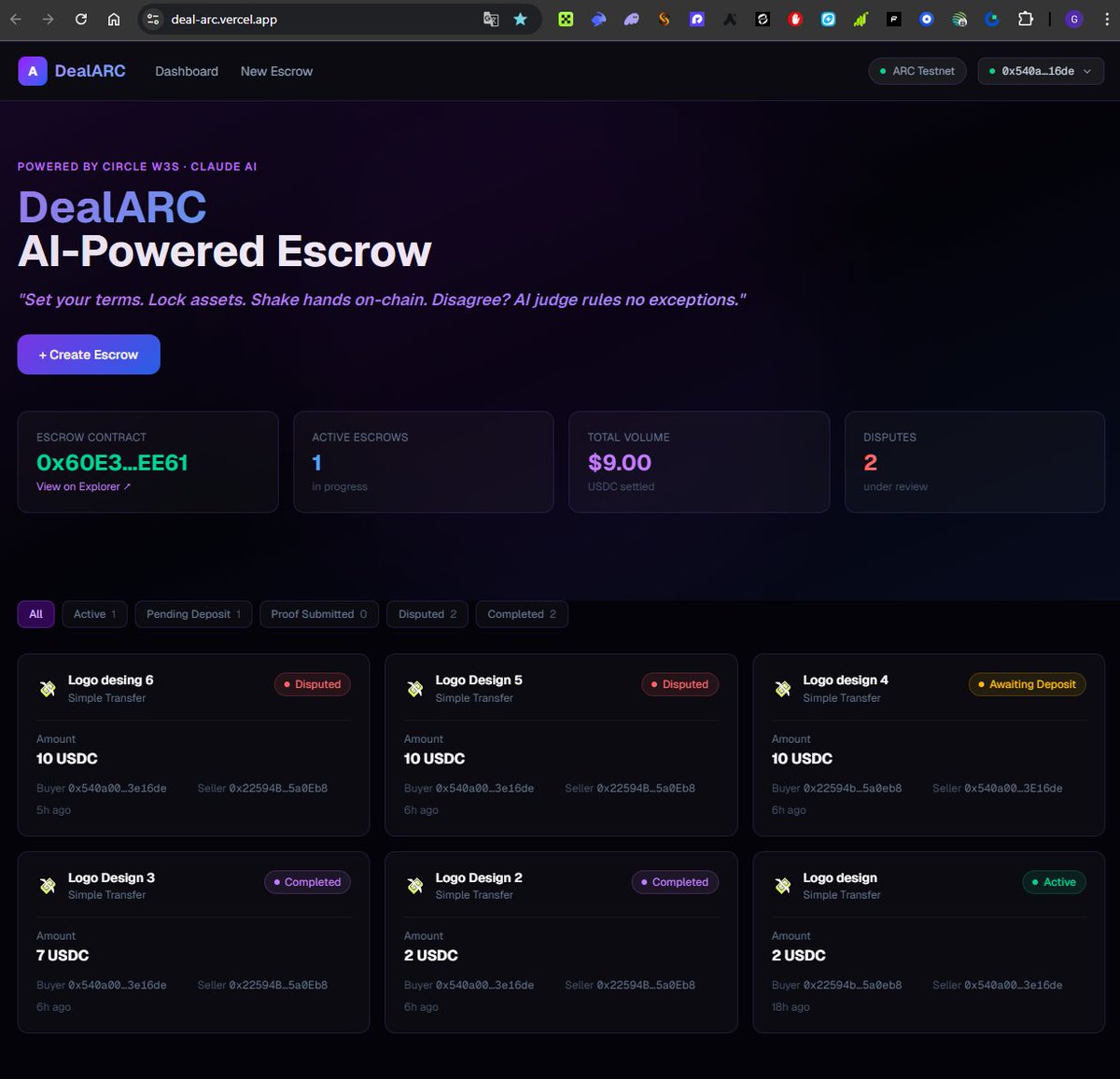Open the Phantom wallet extension ghost icon
Screen dimensions: 1120x1079
pyautogui.click(x=631, y=19)
